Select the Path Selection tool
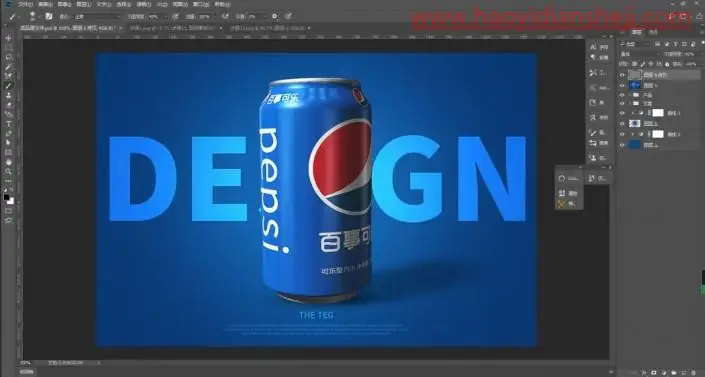Viewport: 705px width, 377px height. click(x=9, y=143)
